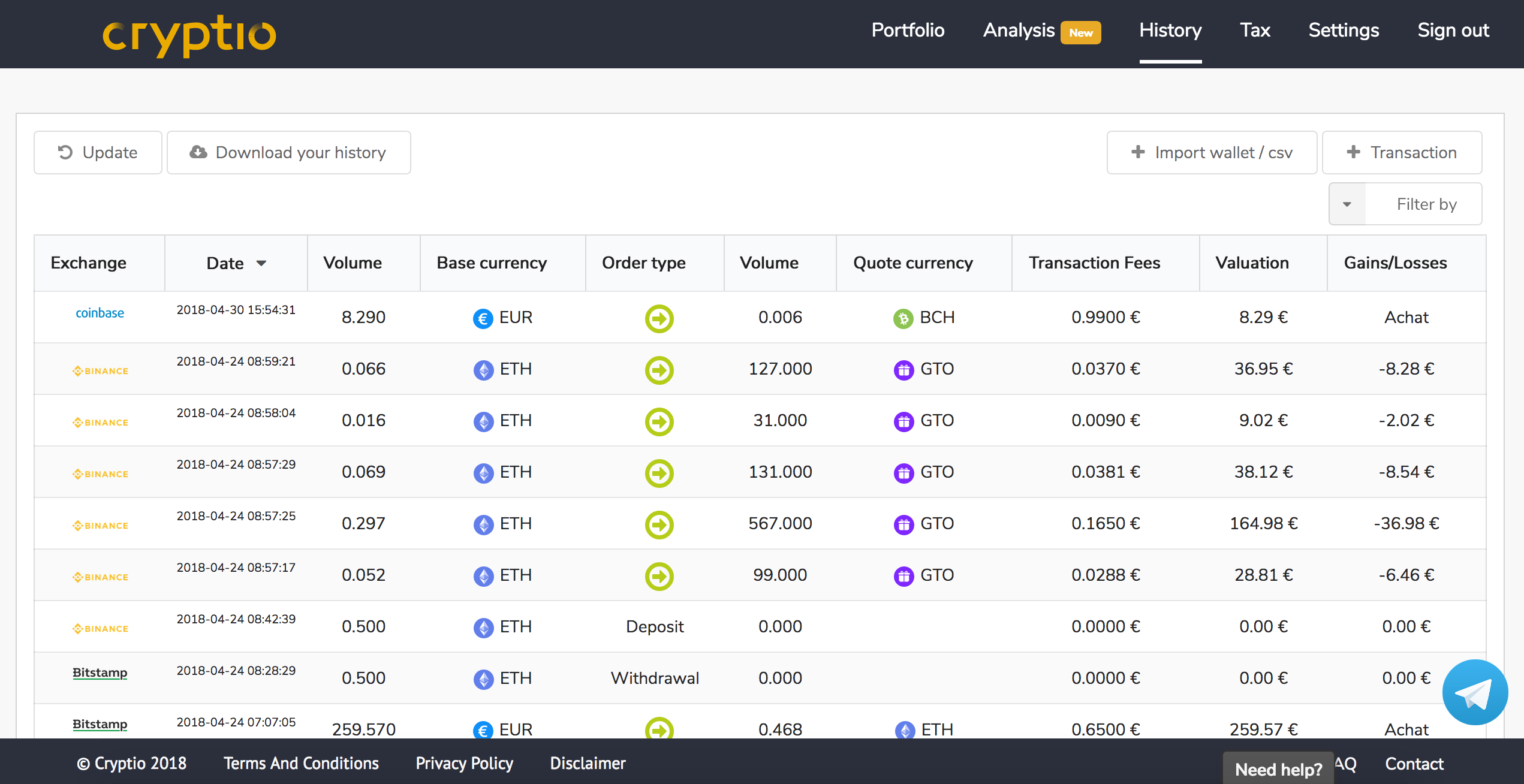
Task: Open the Filter by dropdown
Action: tap(1426, 204)
